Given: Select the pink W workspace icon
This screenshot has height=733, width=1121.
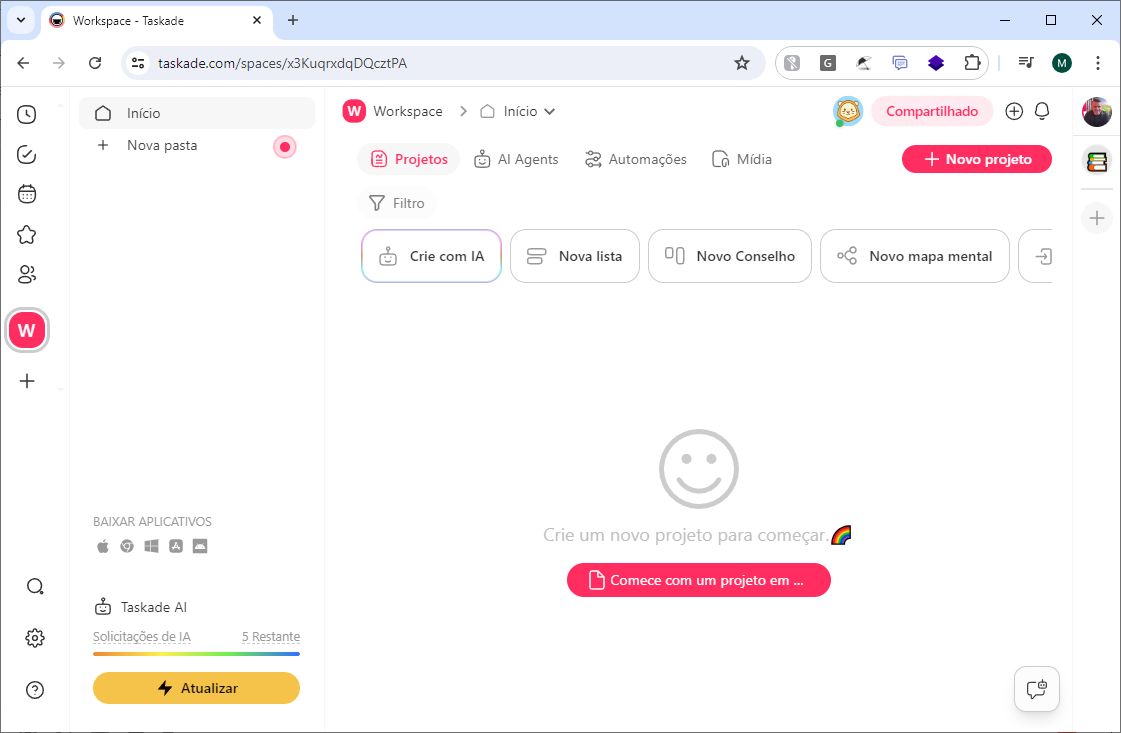Looking at the screenshot, I should [26, 330].
